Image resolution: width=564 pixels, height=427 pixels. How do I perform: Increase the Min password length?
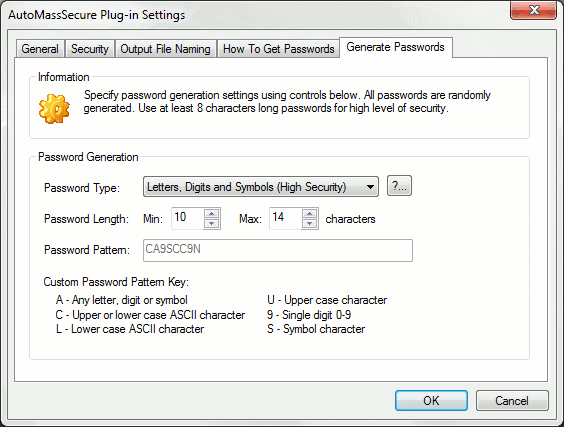click(212, 213)
